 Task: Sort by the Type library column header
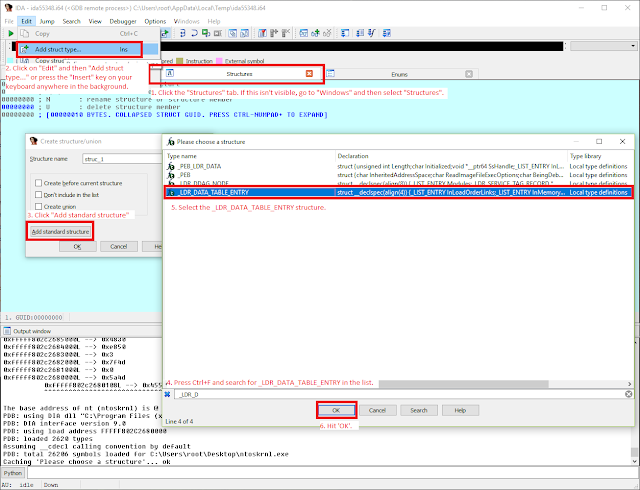tap(600, 156)
